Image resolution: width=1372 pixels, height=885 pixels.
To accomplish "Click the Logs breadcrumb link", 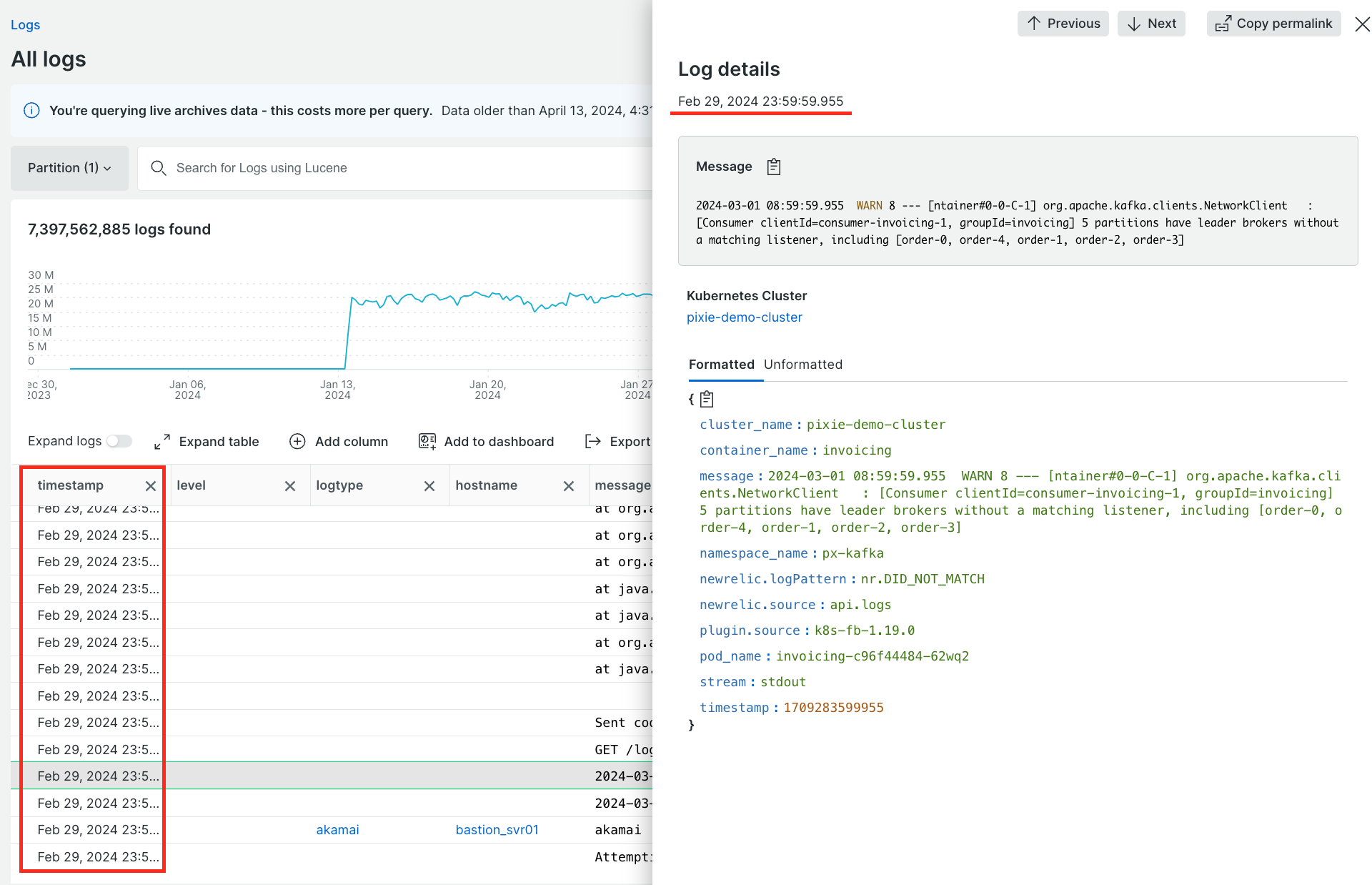I will click(x=25, y=25).
